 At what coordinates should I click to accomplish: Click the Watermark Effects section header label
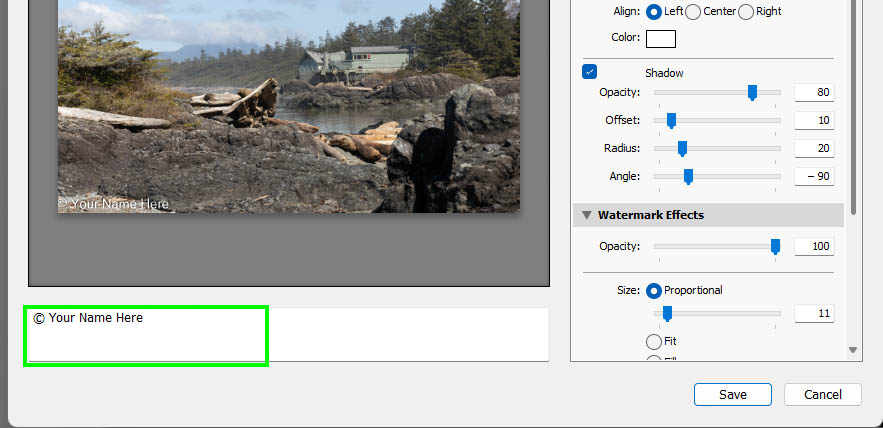tap(650, 215)
